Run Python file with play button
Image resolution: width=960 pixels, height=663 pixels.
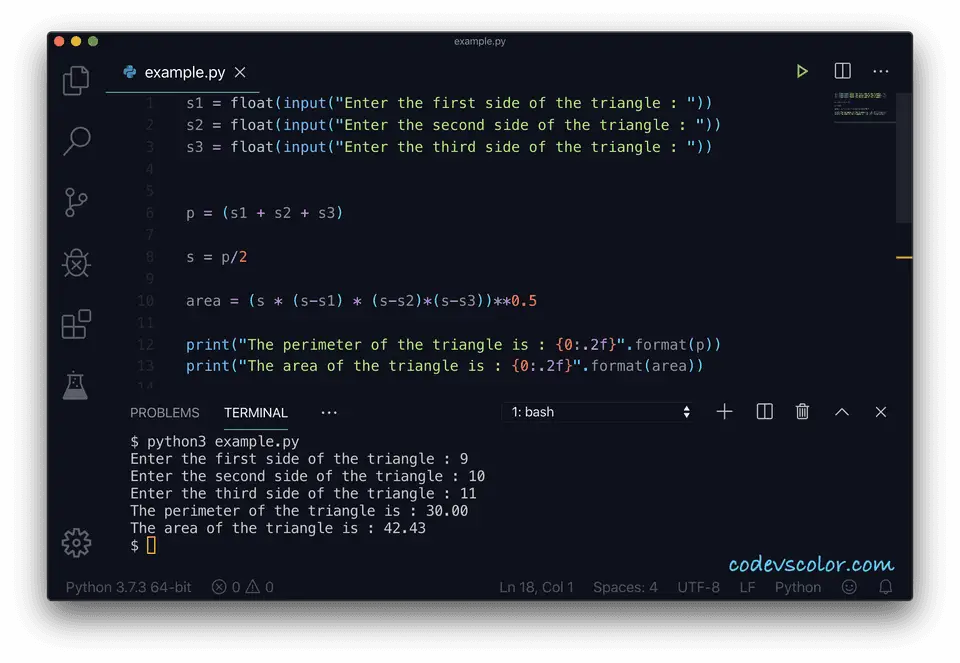[x=802, y=72]
